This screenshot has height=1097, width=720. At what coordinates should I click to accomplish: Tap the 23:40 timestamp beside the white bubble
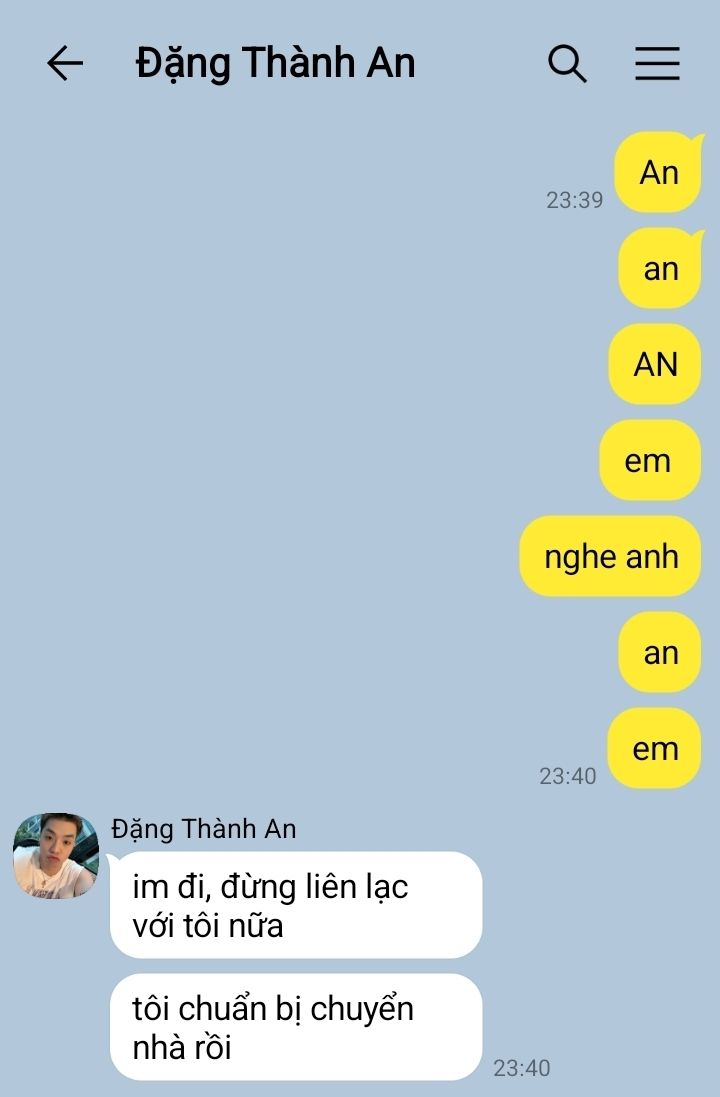click(x=522, y=1068)
